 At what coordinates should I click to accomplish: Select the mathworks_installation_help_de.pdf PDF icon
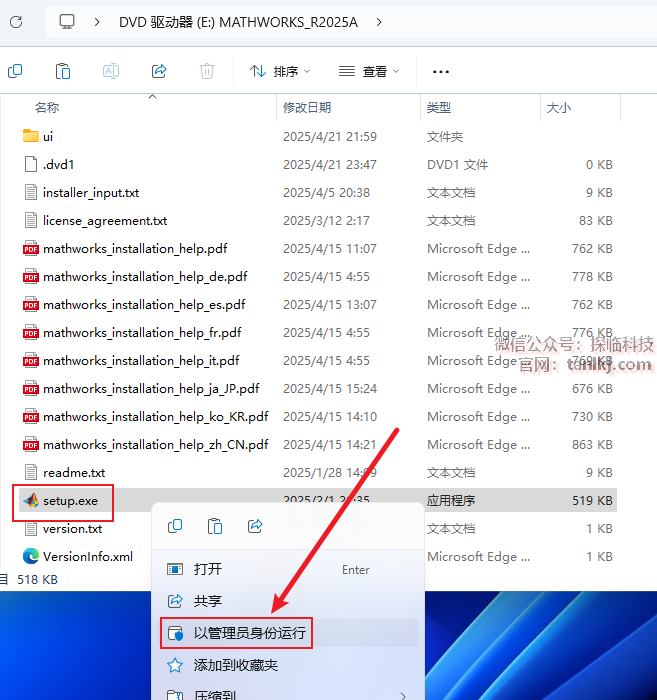(x=31, y=276)
